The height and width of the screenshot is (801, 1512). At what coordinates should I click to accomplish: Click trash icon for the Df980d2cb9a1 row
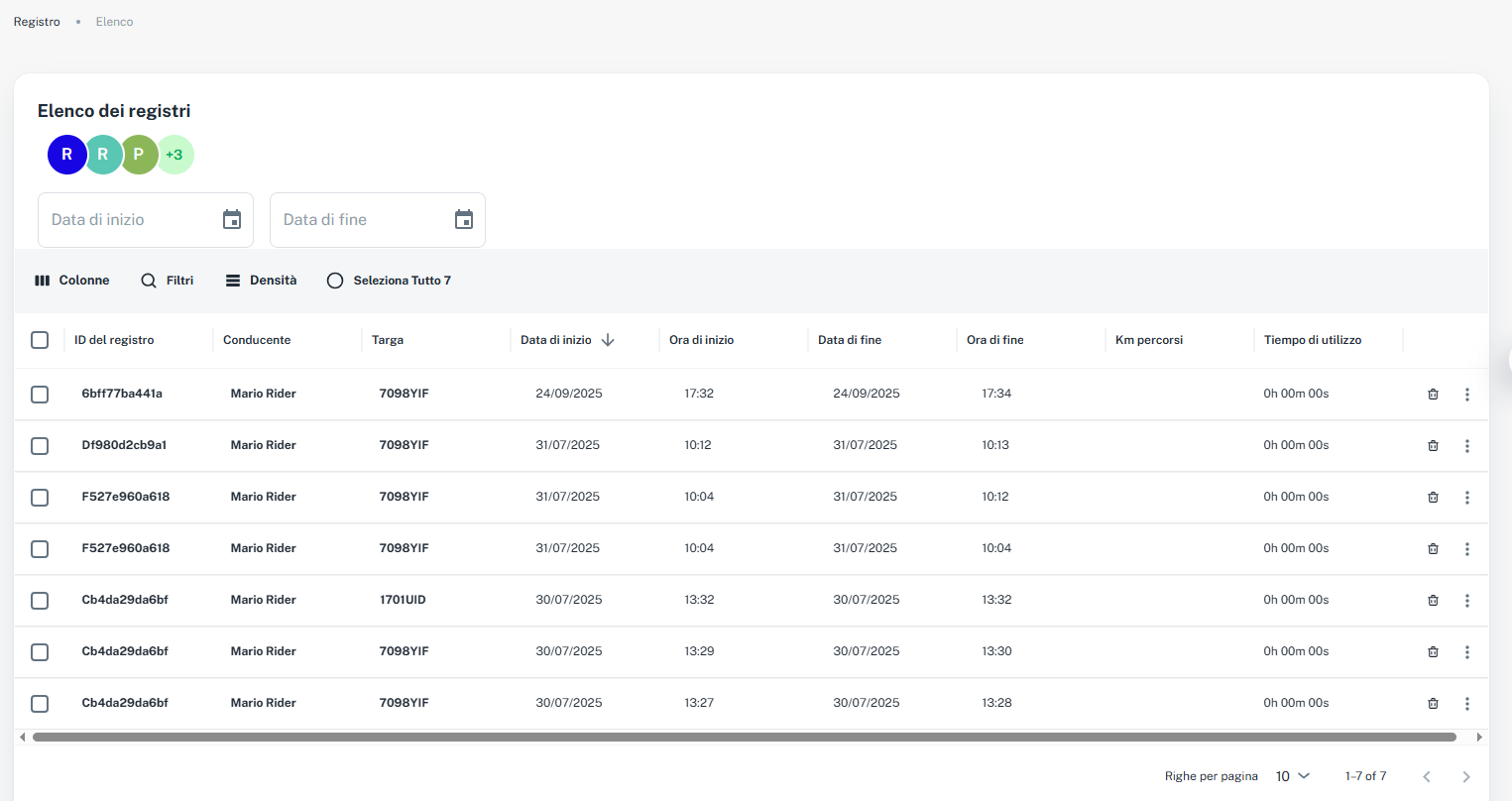tap(1433, 446)
